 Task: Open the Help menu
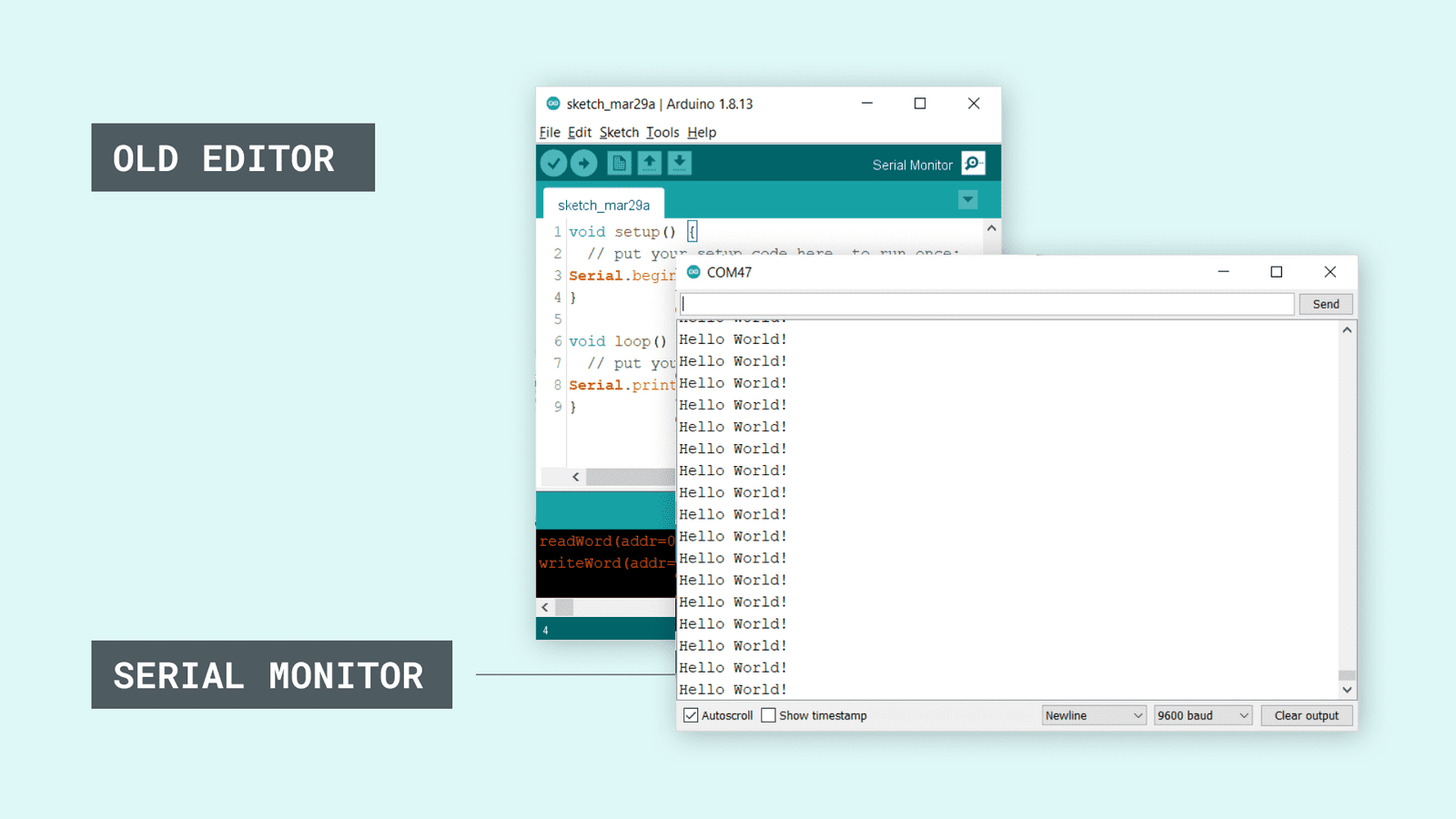[x=702, y=132]
